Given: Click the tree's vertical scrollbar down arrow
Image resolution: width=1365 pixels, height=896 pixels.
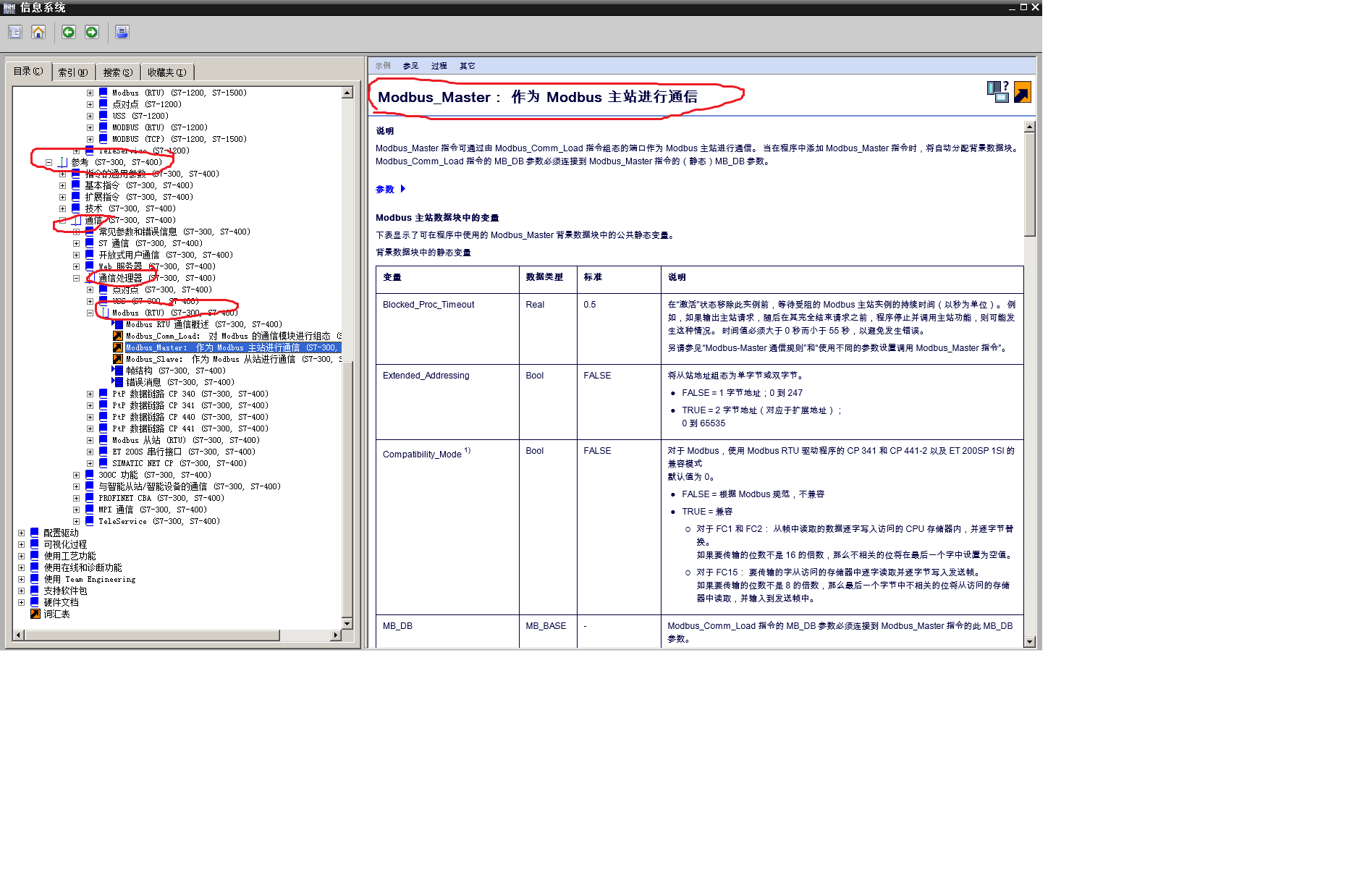Looking at the screenshot, I should (x=347, y=623).
